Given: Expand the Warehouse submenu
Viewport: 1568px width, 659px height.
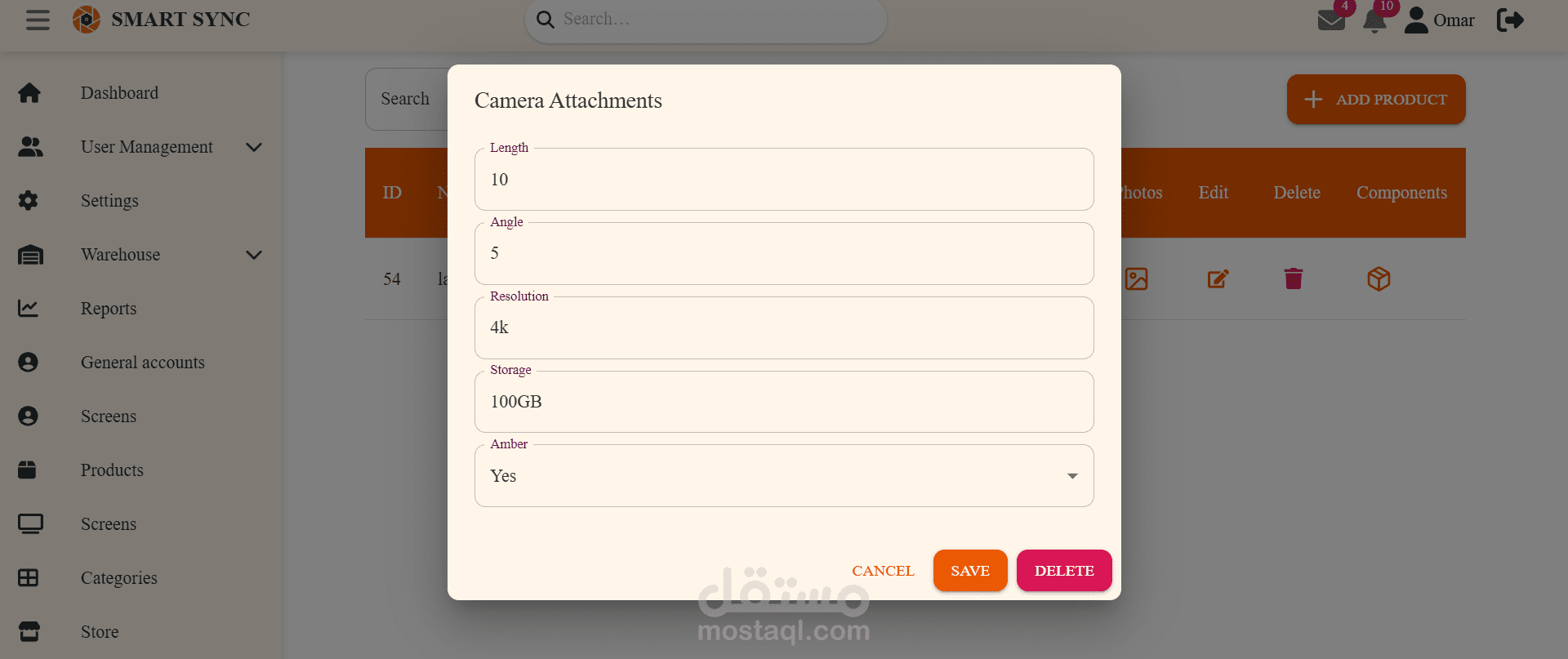Looking at the screenshot, I should click(254, 255).
